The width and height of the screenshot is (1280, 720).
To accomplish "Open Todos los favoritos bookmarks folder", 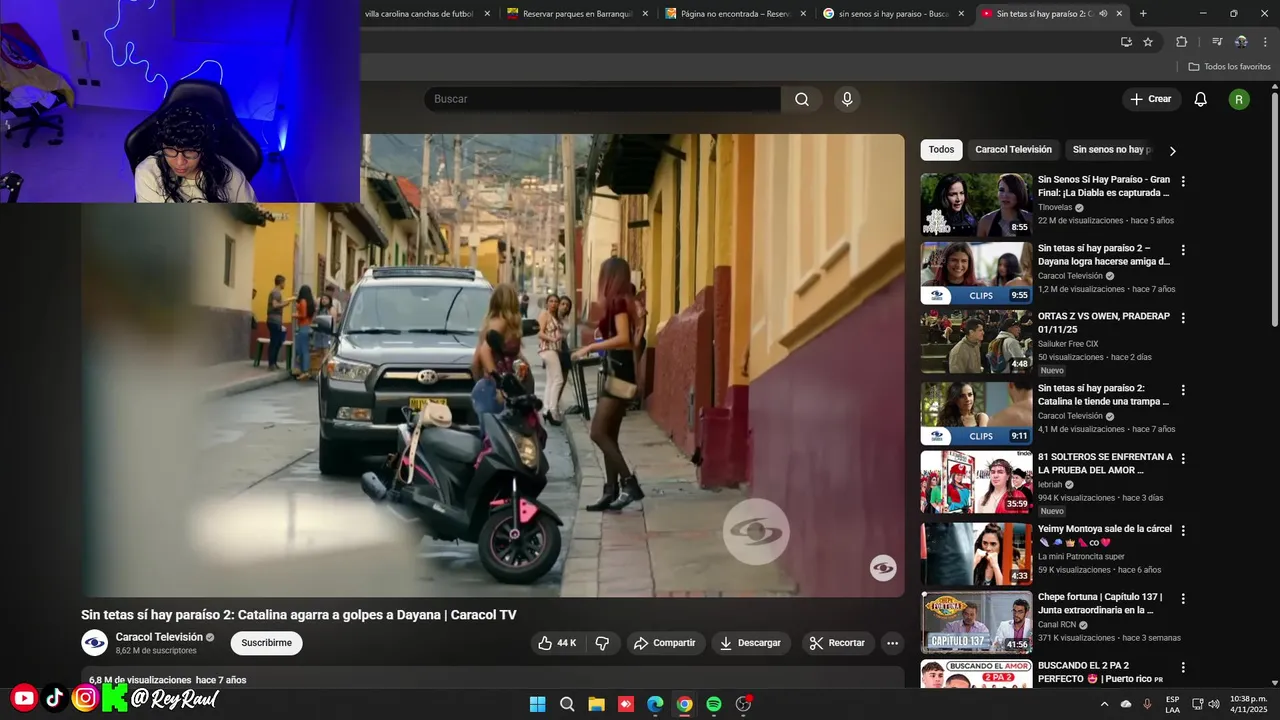I will click(x=1230, y=67).
